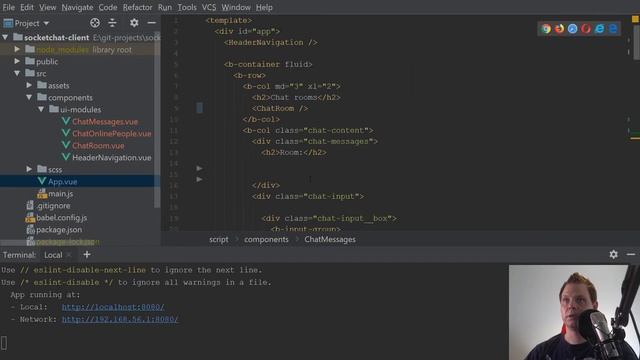640x360 pixels.
Task: Open the Help menu
Action: [264, 7]
